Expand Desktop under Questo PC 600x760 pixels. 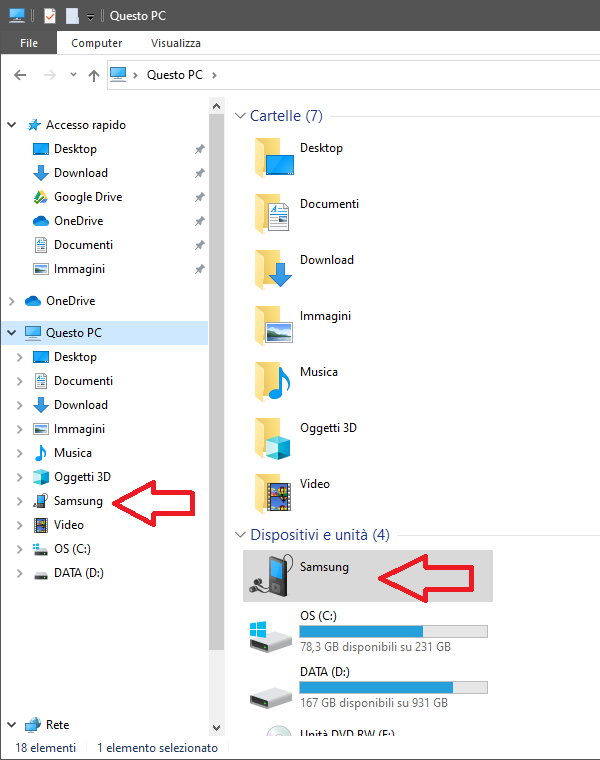tap(19, 357)
